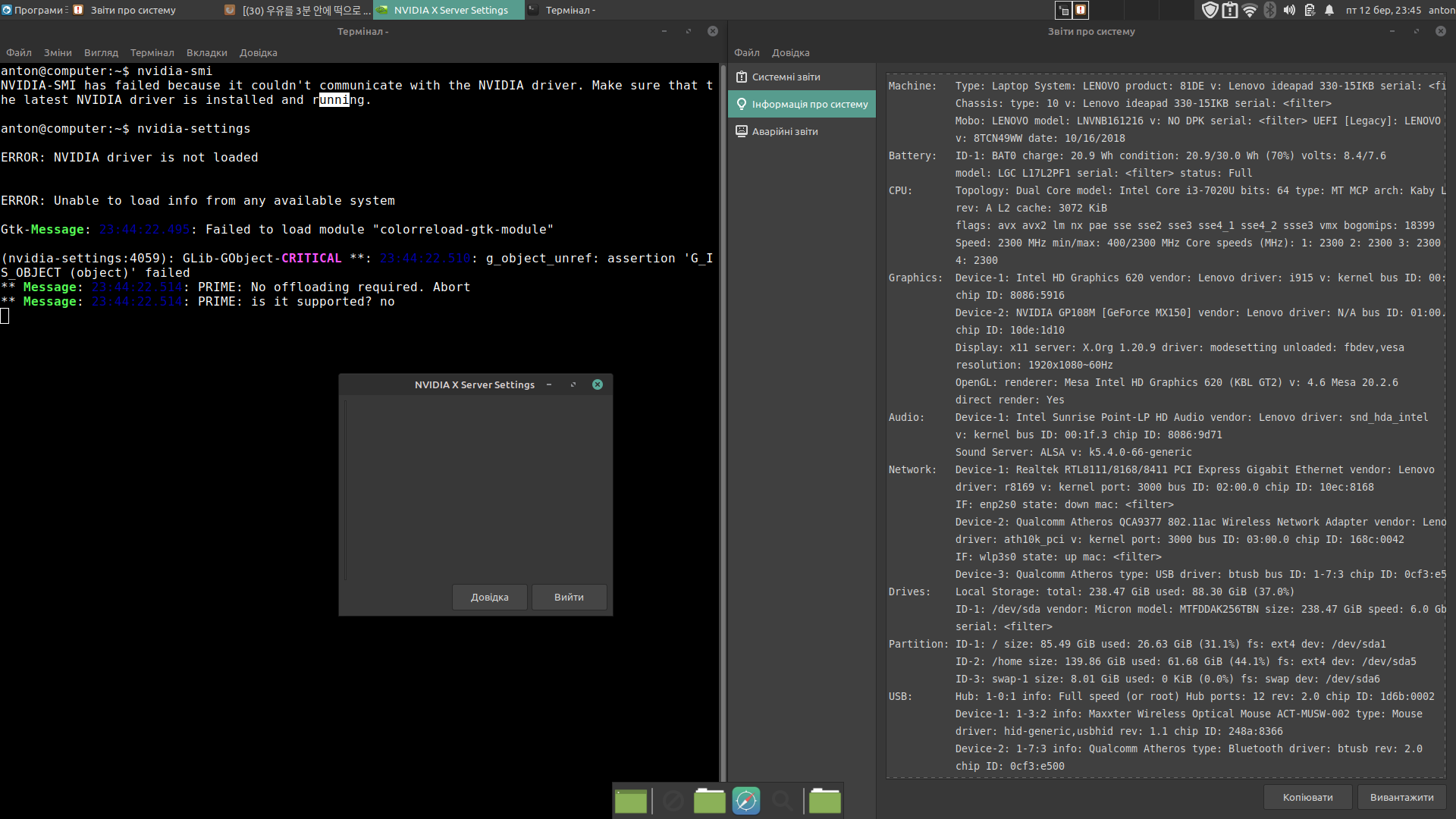1456x819 pixels.
Task: Click the volume speaker icon
Action: (x=1289, y=10)
